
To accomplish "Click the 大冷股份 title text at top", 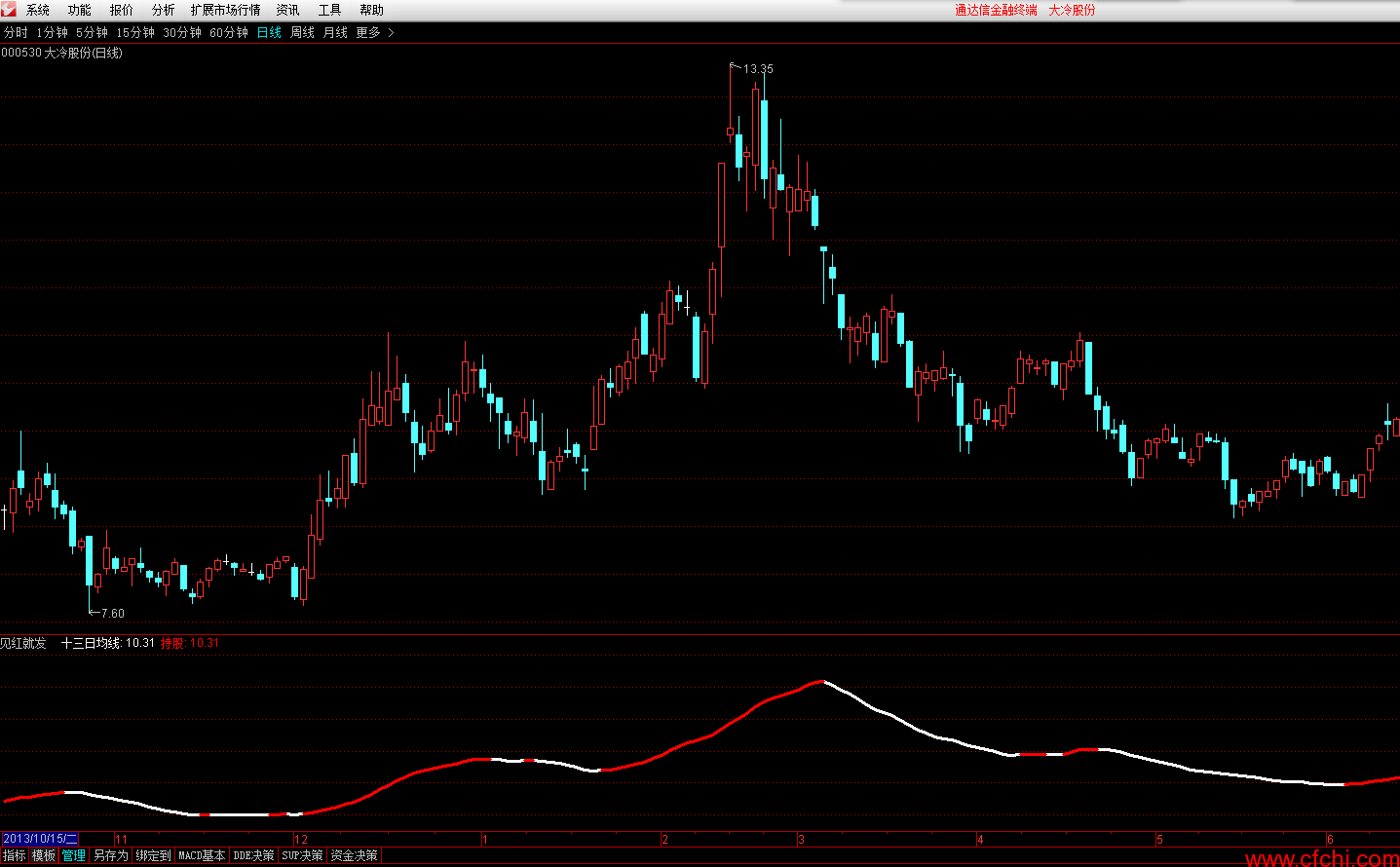I will [x=1072, y=10].
